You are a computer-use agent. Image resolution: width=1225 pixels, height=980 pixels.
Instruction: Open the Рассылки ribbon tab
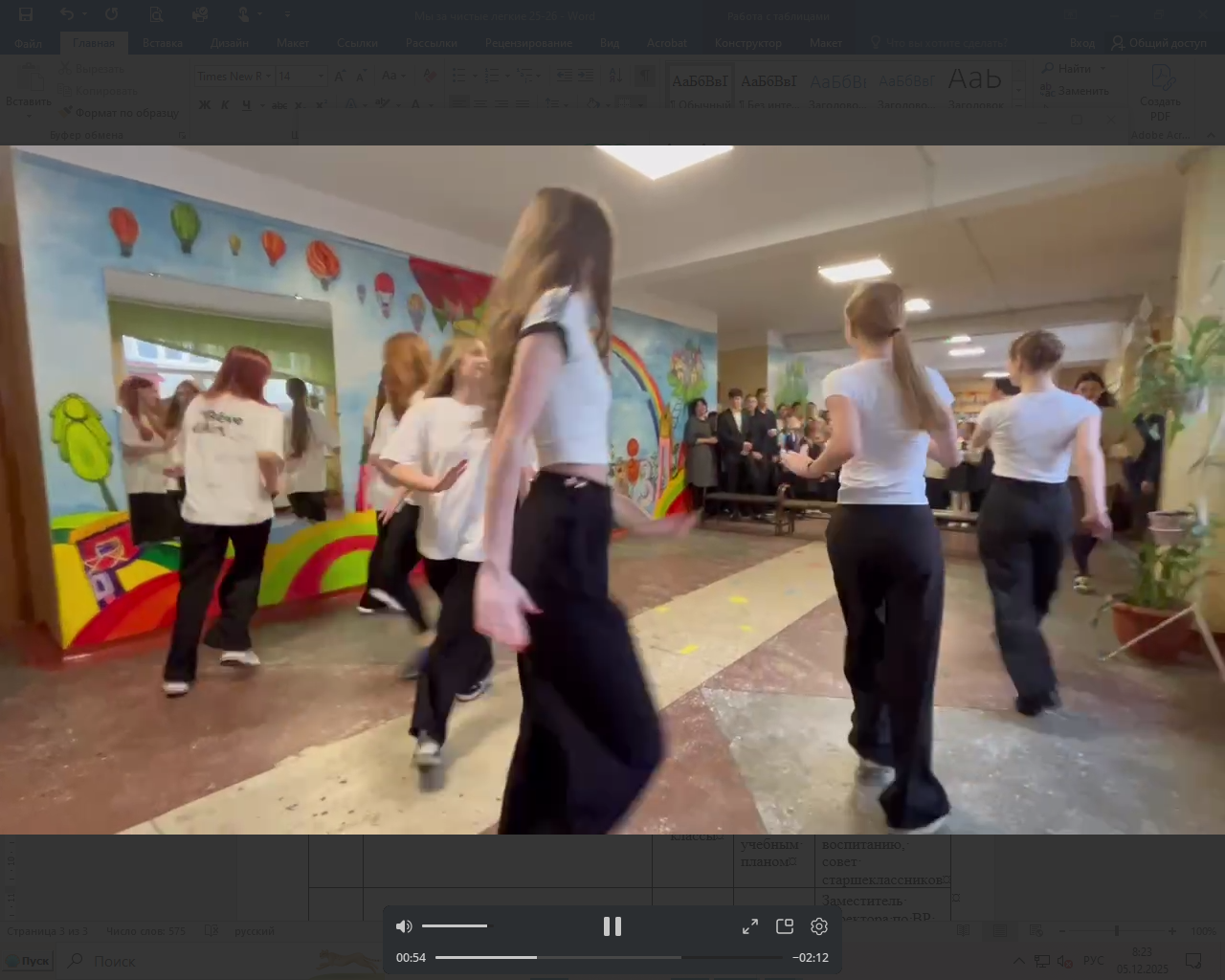pyautogui.click(x=432, y=43)
